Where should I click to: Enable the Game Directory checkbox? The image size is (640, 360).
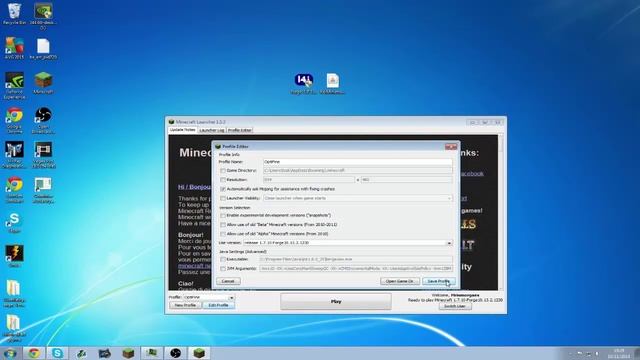223,171
